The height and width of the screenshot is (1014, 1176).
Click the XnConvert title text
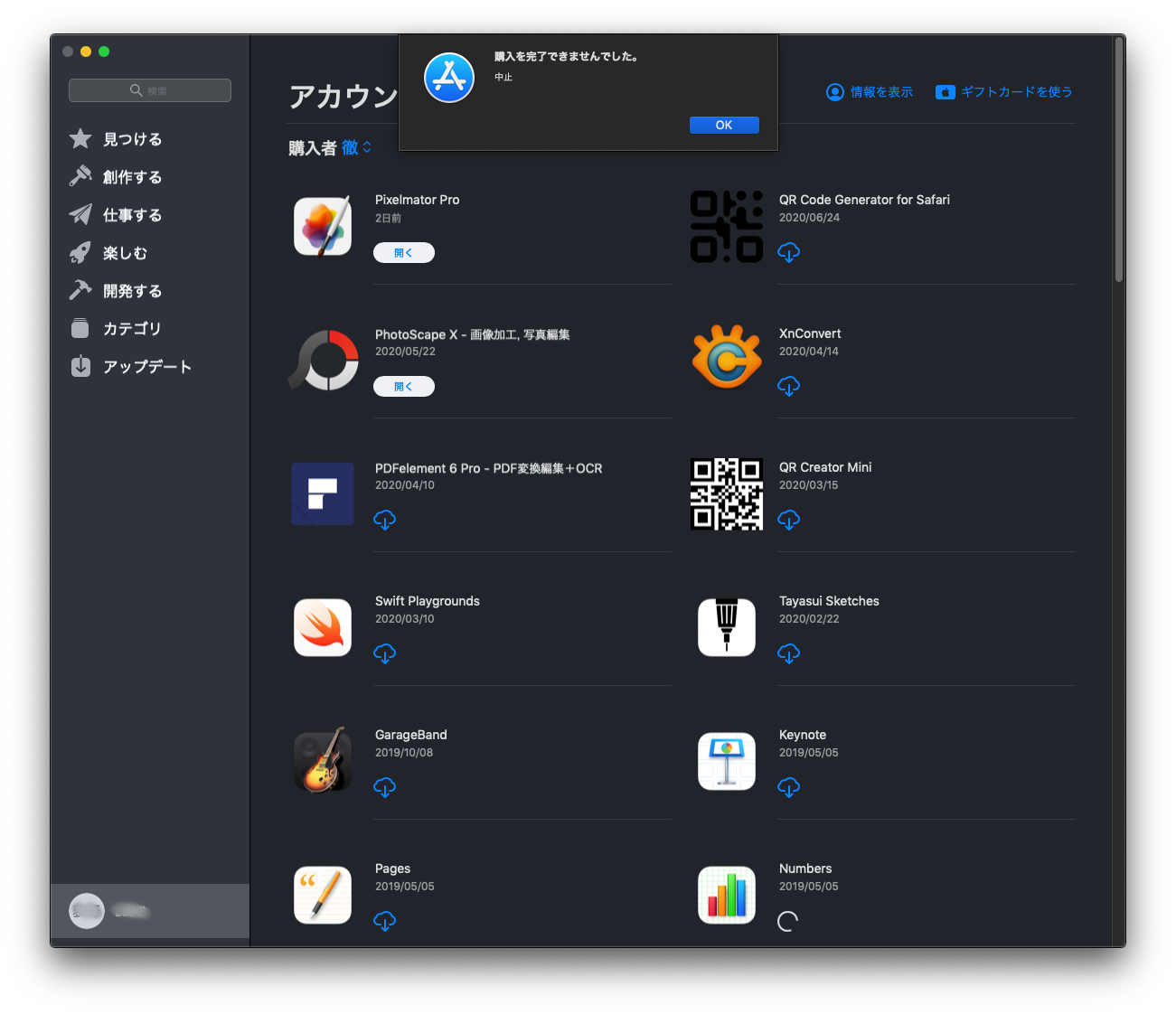[x=810, y=333]
